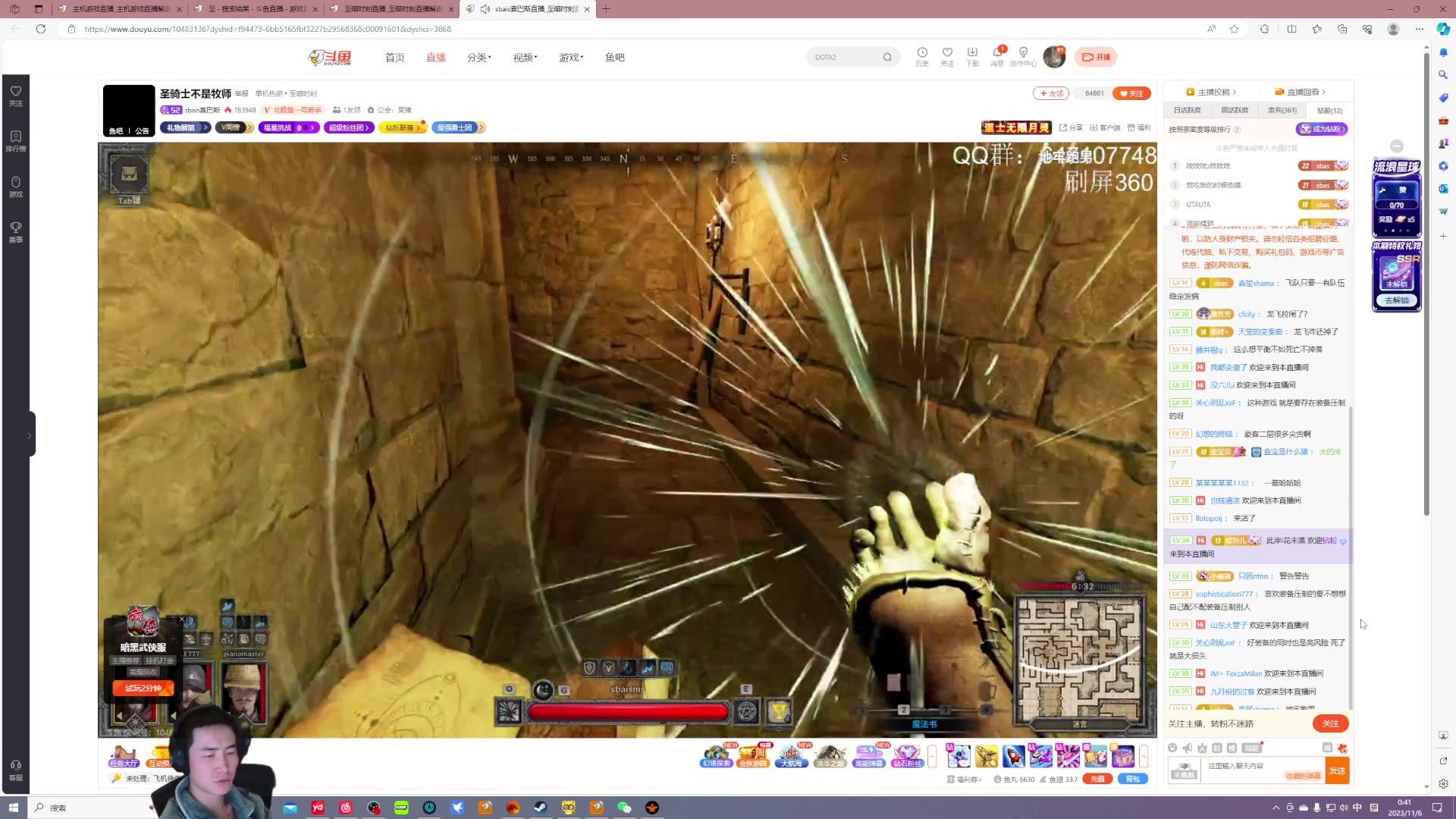
Task: Click 试玩2分钟 ad button
Action: click(143, 689)
